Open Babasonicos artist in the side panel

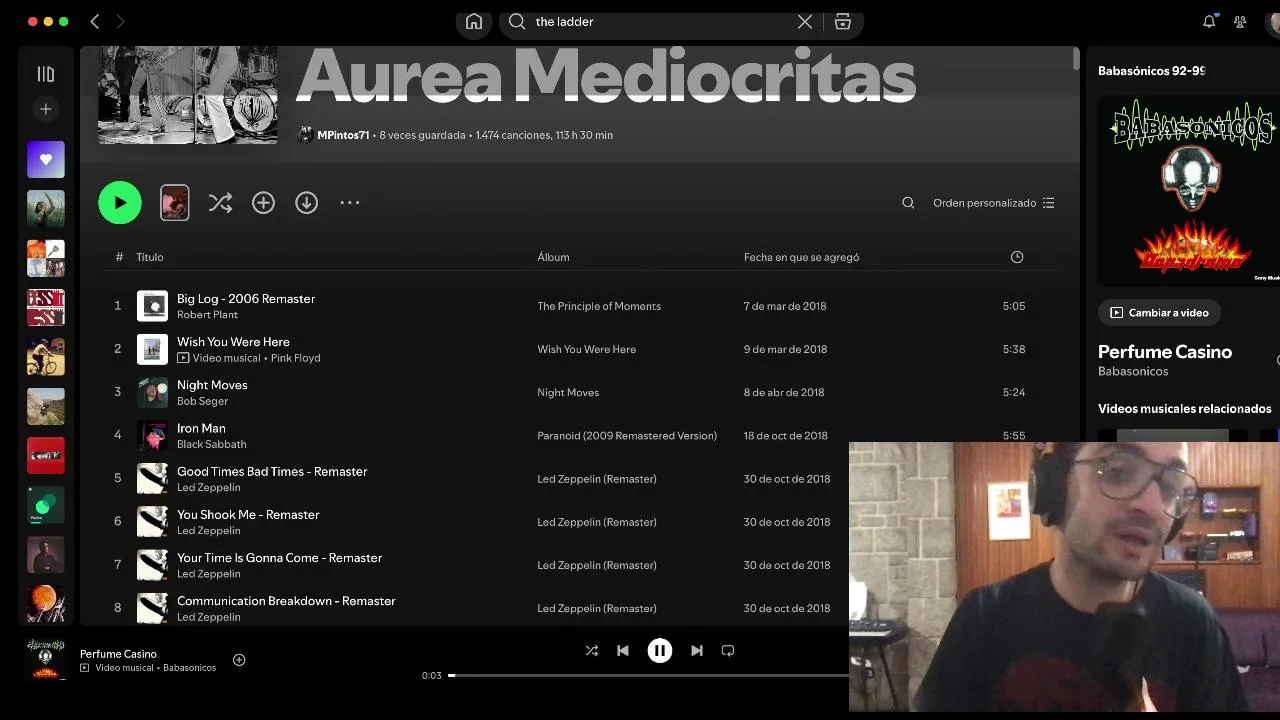[1133, 371]
